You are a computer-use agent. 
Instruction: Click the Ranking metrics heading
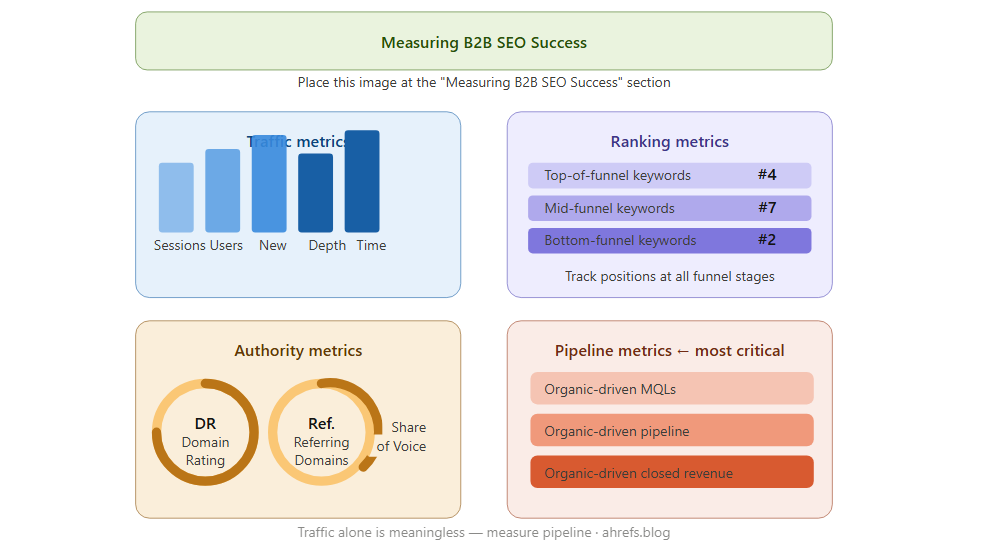click(x=669, y=142)
